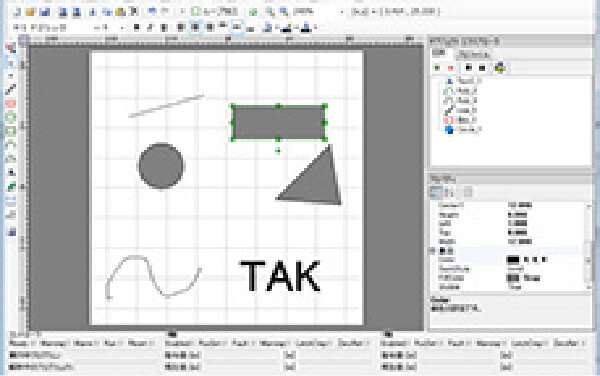
Task: Click the open folder icon in top toolbar
Action: pos(31,12)
